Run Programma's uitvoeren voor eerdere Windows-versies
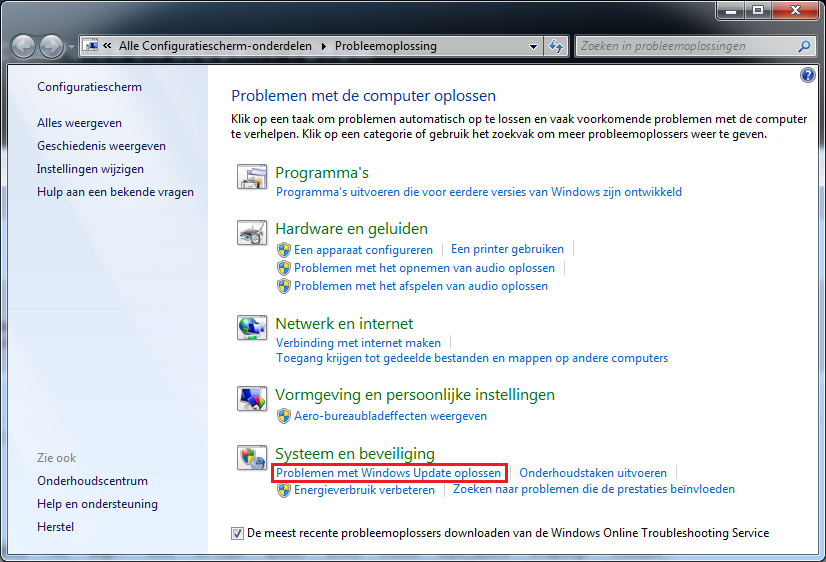 [479, 192]
